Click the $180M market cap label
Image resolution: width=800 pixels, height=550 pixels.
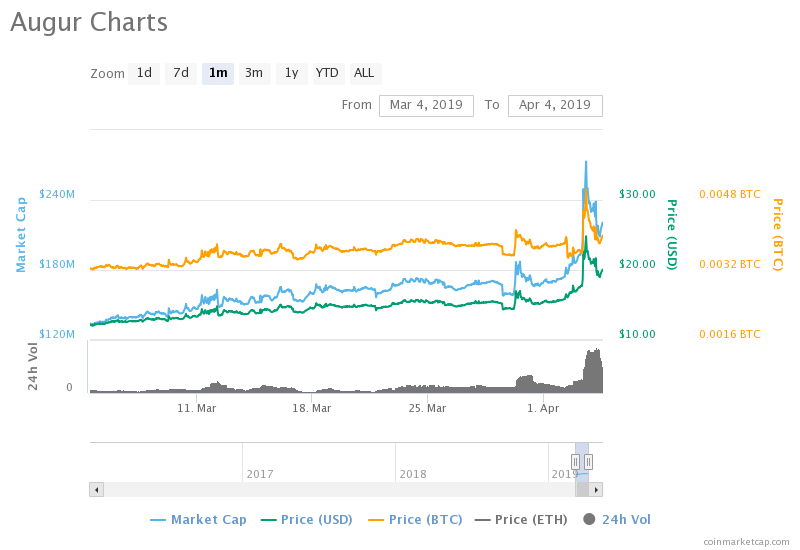(57, 264)
